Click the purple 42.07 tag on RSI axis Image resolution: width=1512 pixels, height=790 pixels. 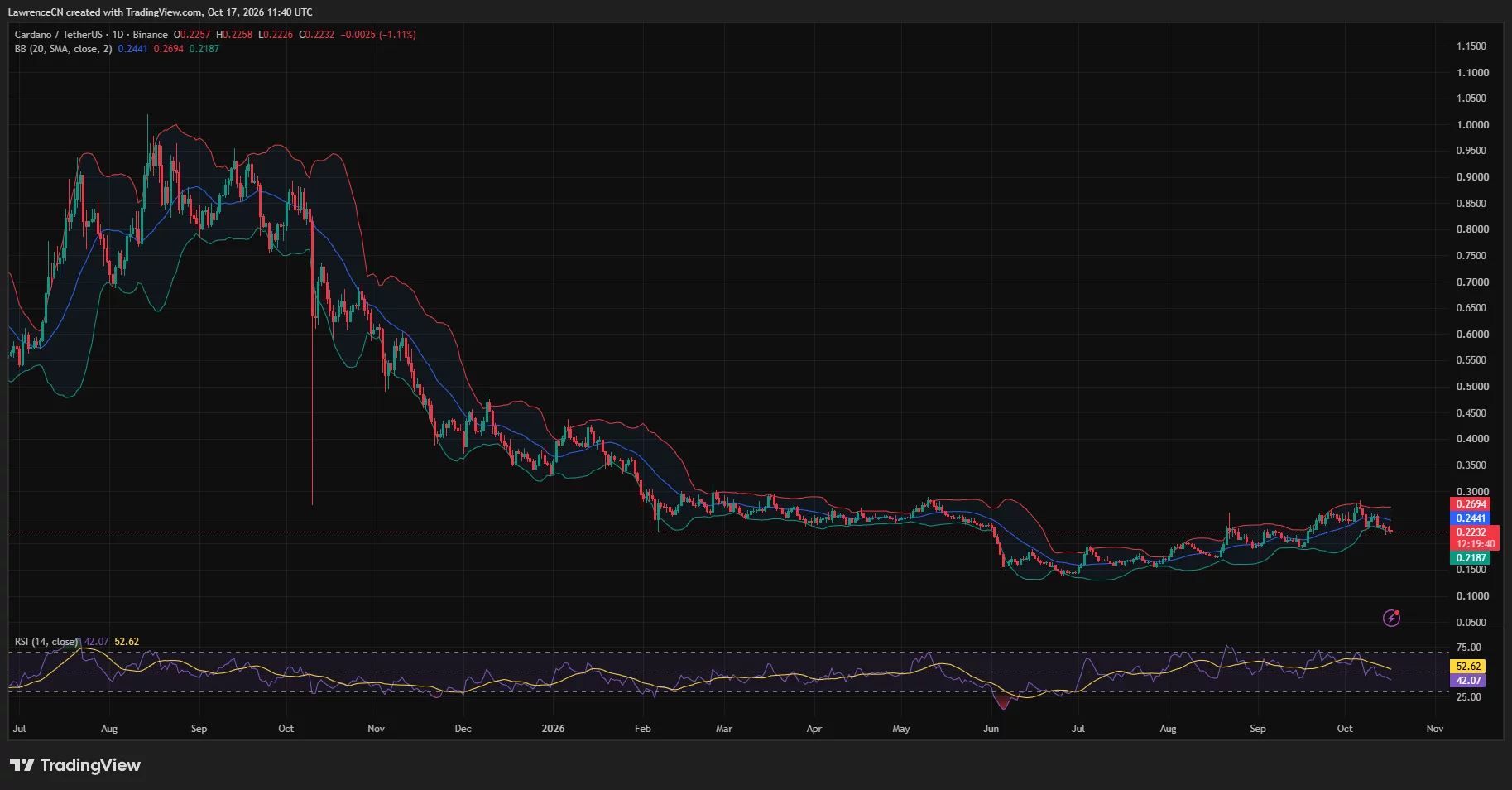(x=1468, y=681)
